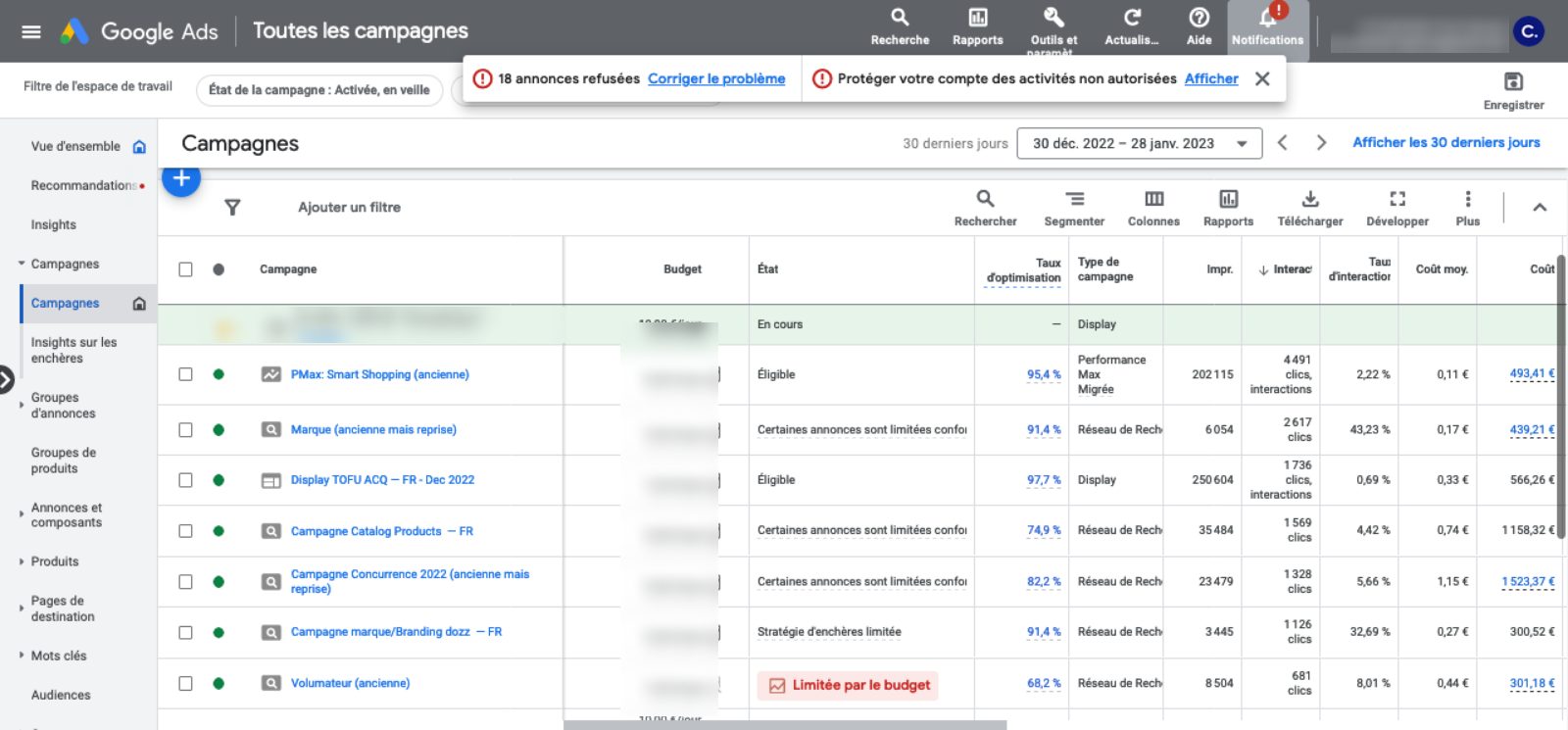Click the Taux d'optimisation column header

[x=1023, y=270]
